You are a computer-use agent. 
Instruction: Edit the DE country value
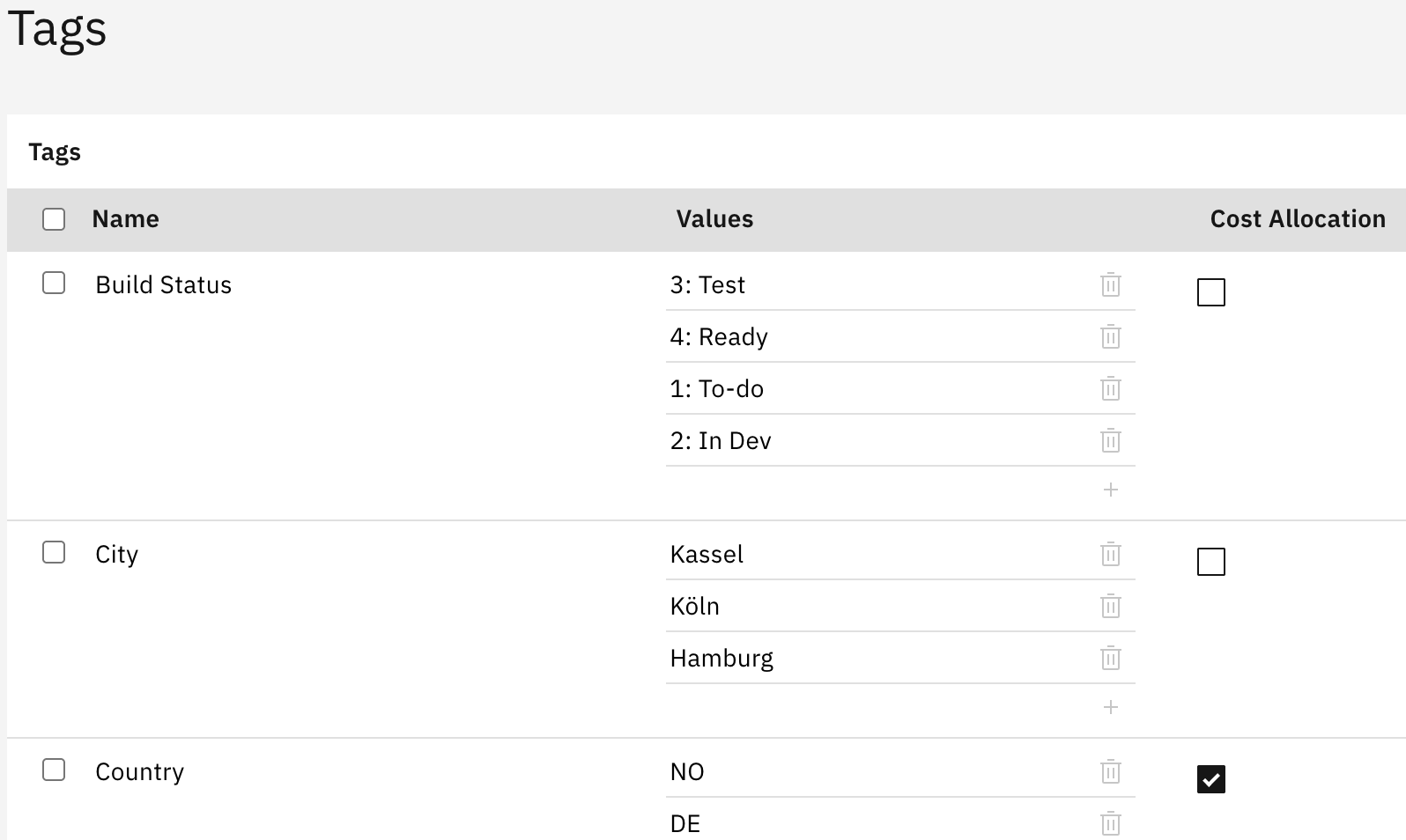tap(872, 824)
